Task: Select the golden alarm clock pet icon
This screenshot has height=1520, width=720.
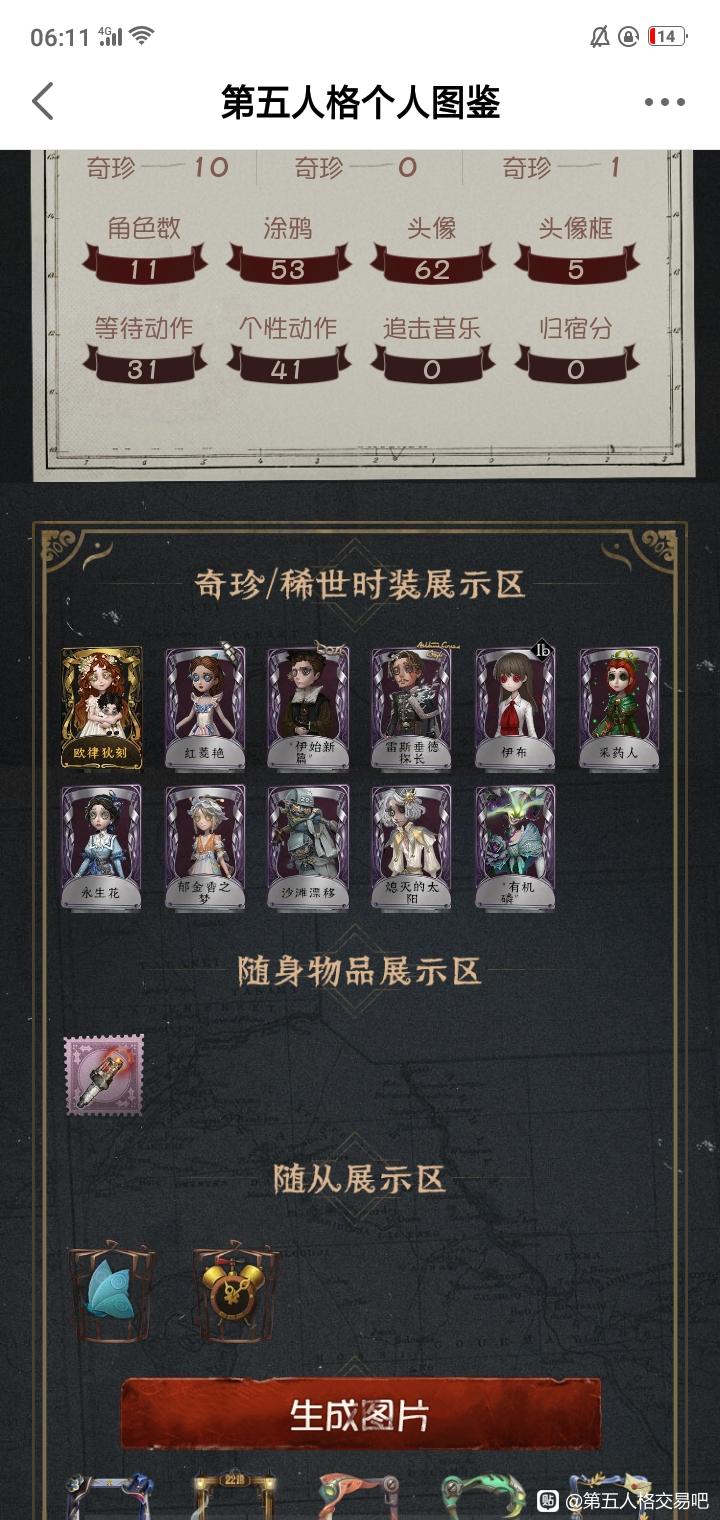Action: (x=235, y=1292)
